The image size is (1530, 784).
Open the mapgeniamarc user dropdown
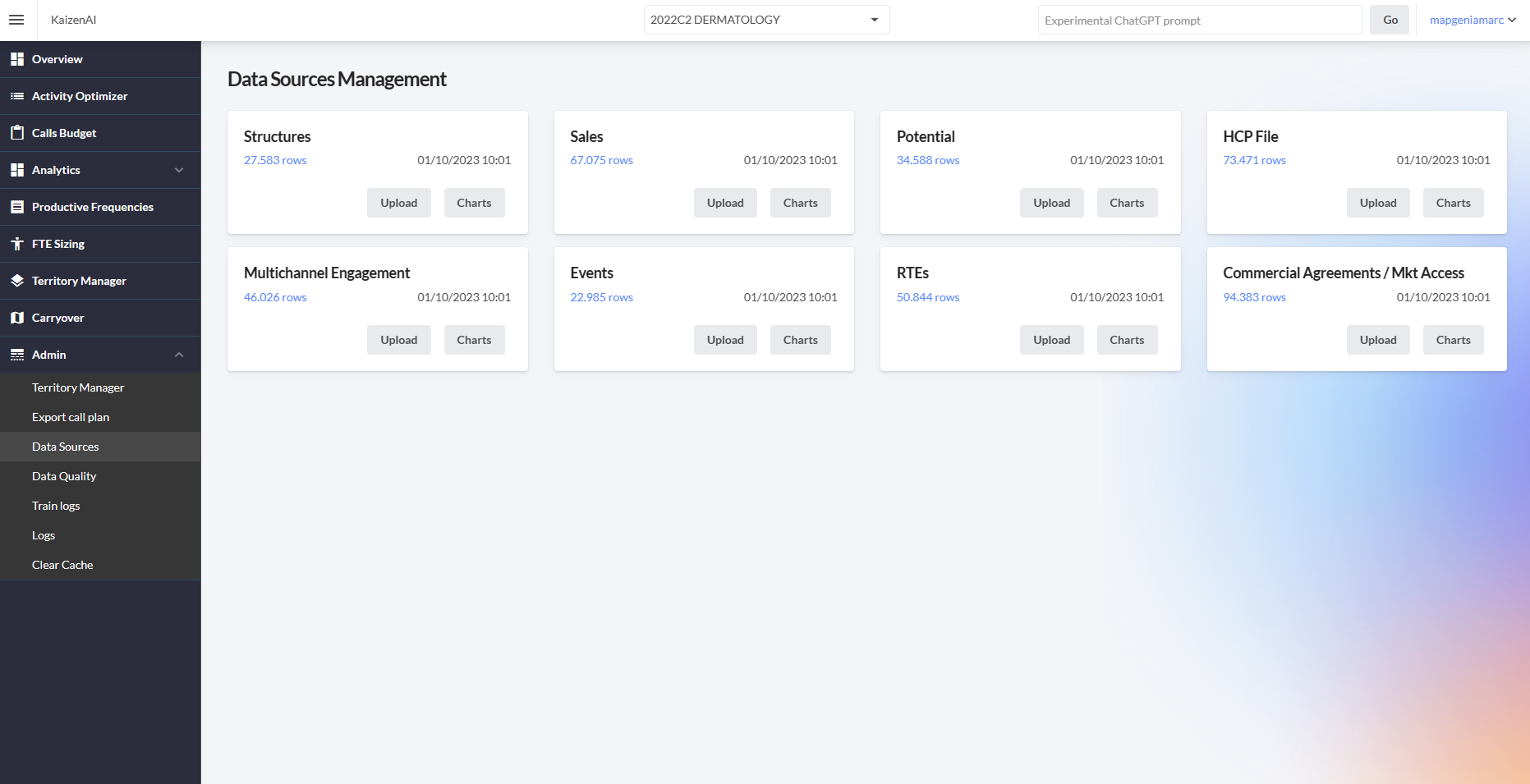[x=1473, y=20]
